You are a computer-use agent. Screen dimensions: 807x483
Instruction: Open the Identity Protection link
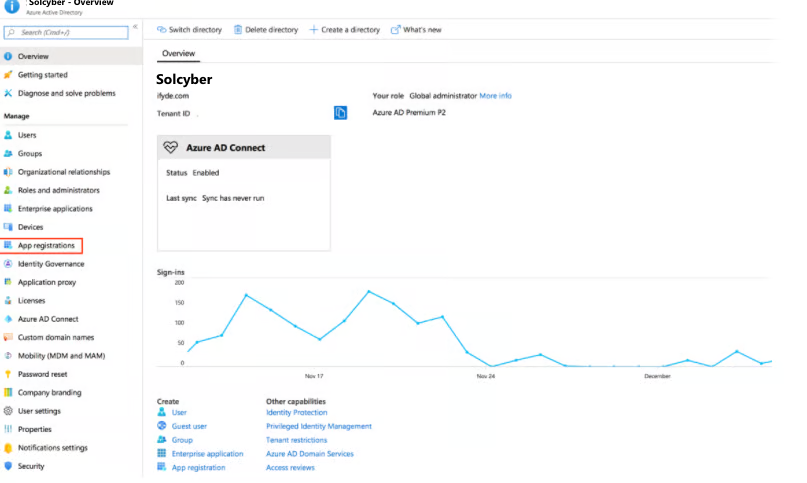(296, 412)
